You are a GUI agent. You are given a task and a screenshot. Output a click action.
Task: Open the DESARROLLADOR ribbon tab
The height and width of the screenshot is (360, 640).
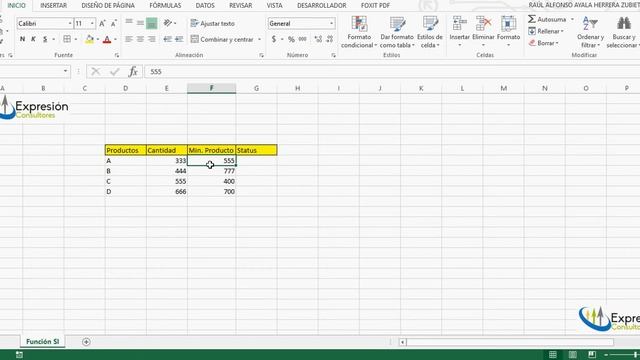pos(322,5)
